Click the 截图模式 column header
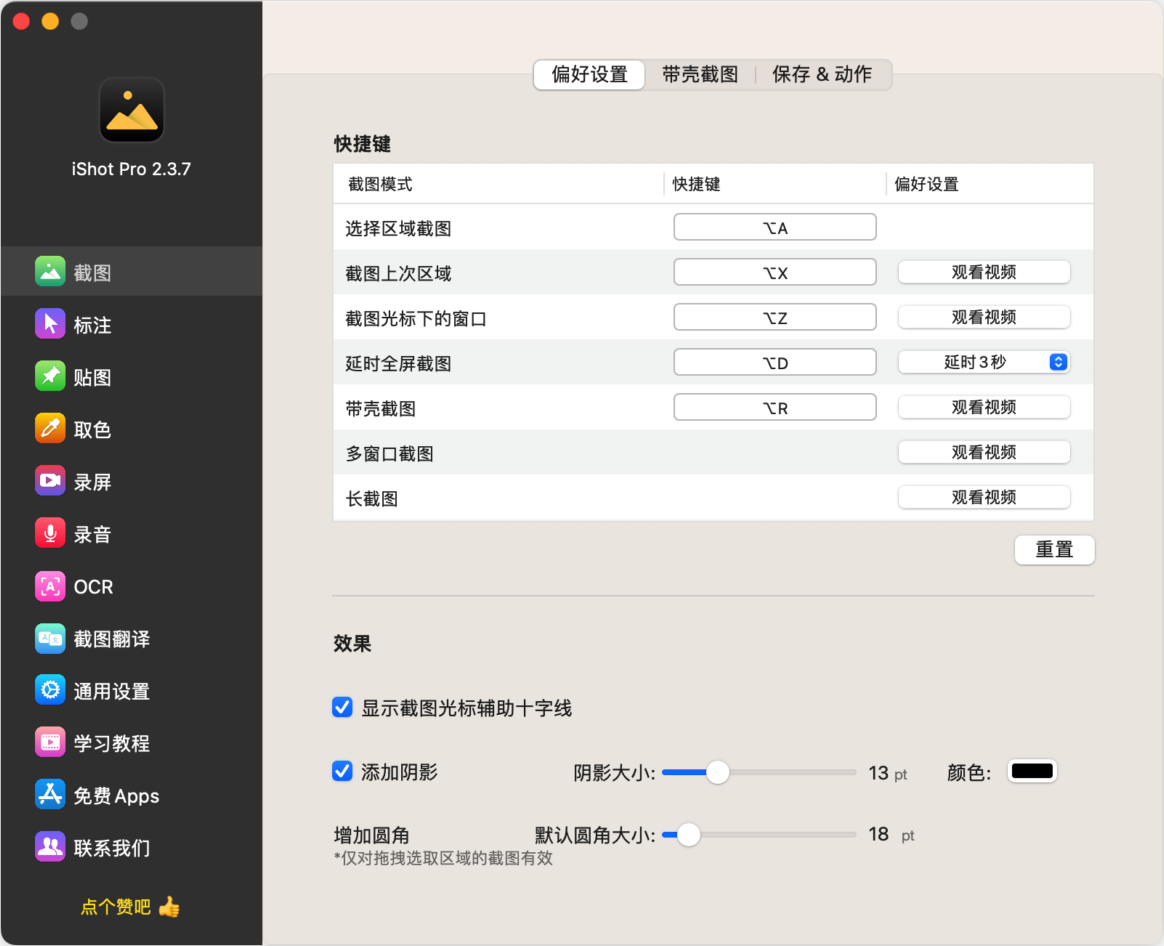Viewport: 1164px width, 946px height. (x=380, y=184)
